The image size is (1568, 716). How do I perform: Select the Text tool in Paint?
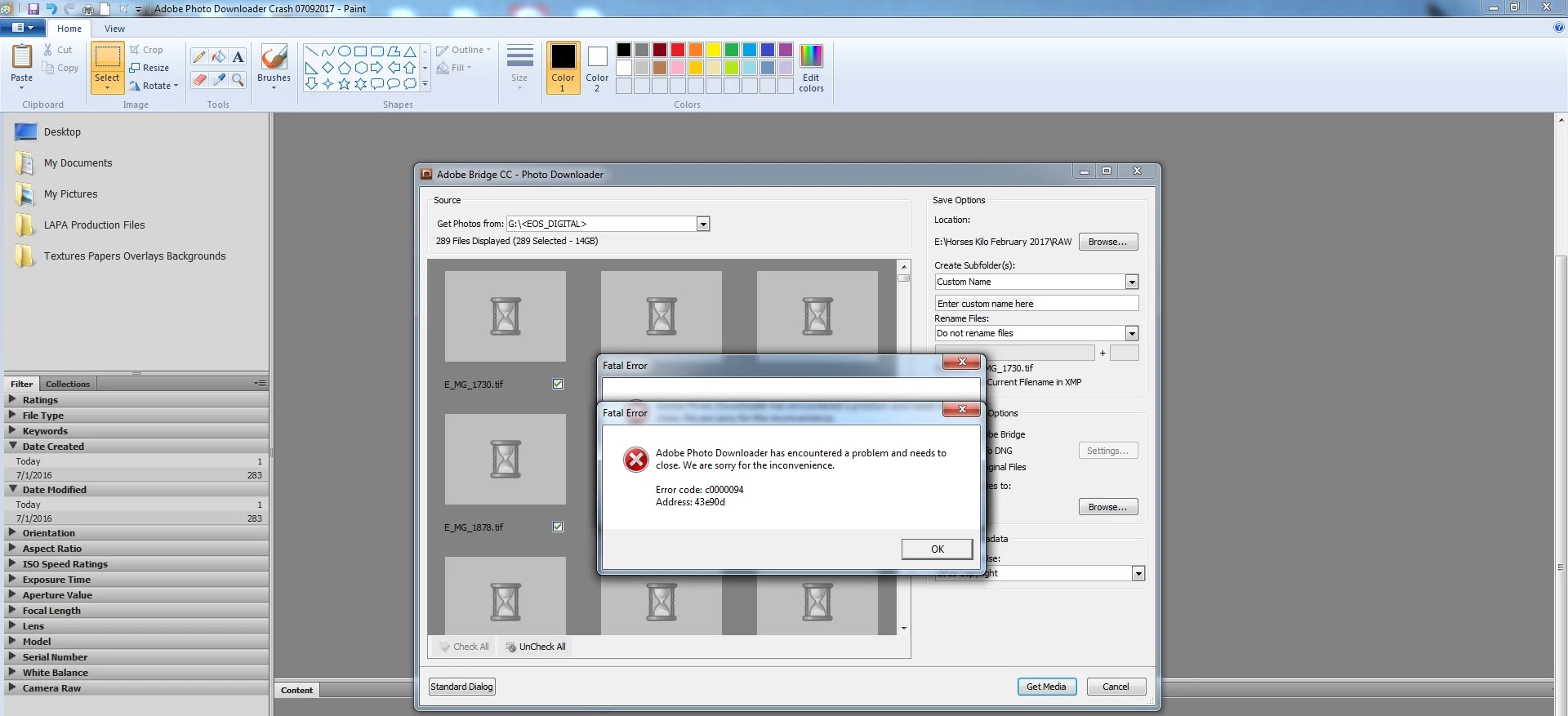[x=238, y=56]
